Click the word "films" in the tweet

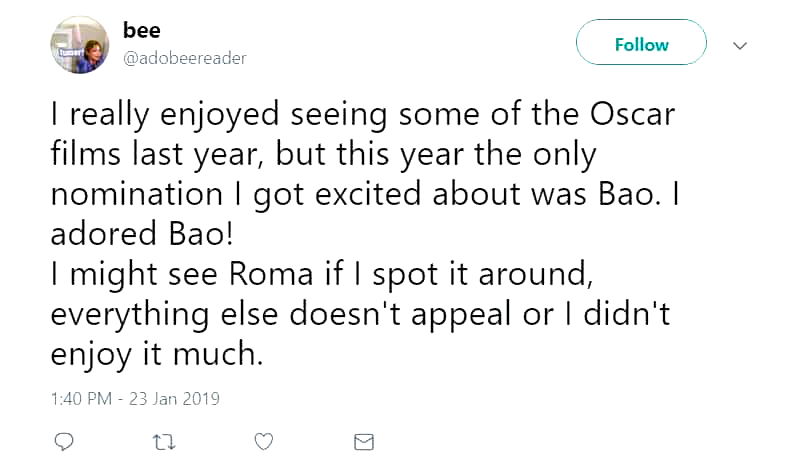point(89,155)
